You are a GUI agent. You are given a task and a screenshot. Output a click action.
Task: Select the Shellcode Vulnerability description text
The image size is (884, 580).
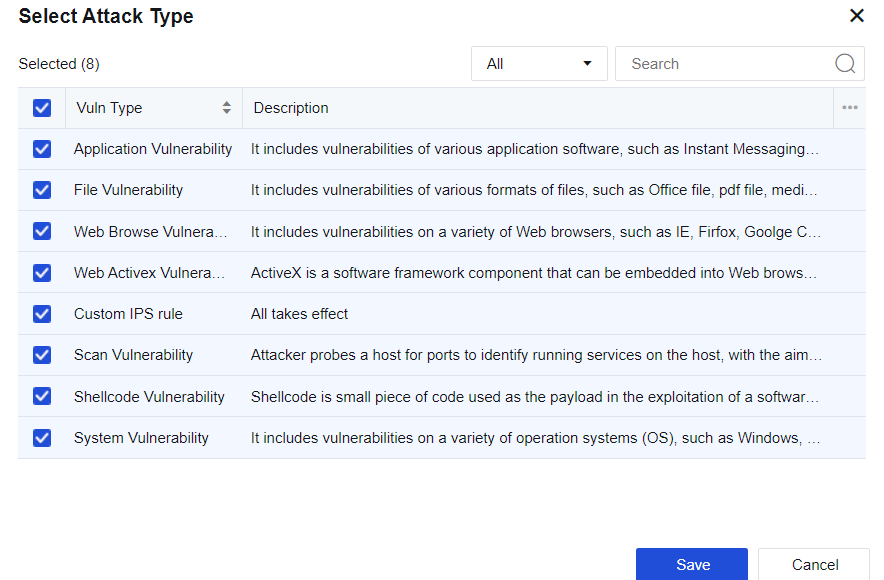(x=535, y=397)
